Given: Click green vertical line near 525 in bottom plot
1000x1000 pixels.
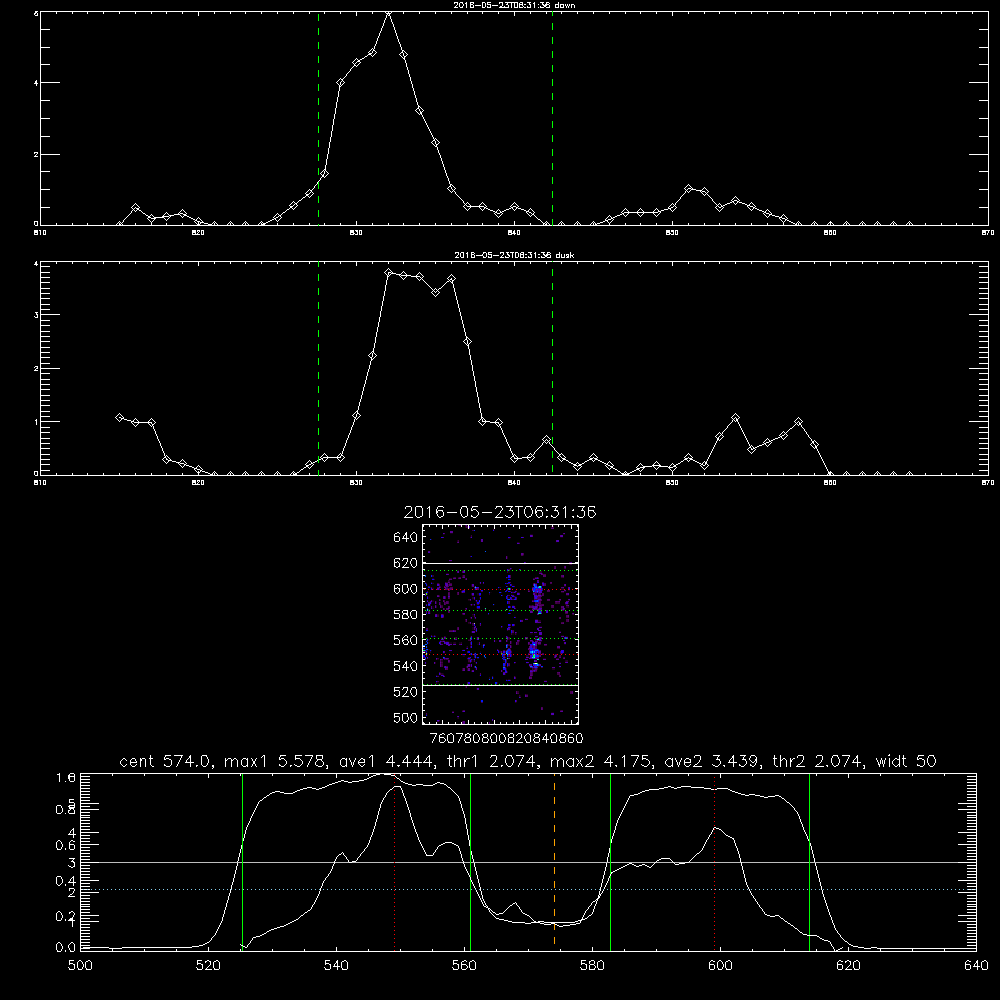Looking at the screenshot, I should pyautogui.click(x=242, y=861).
